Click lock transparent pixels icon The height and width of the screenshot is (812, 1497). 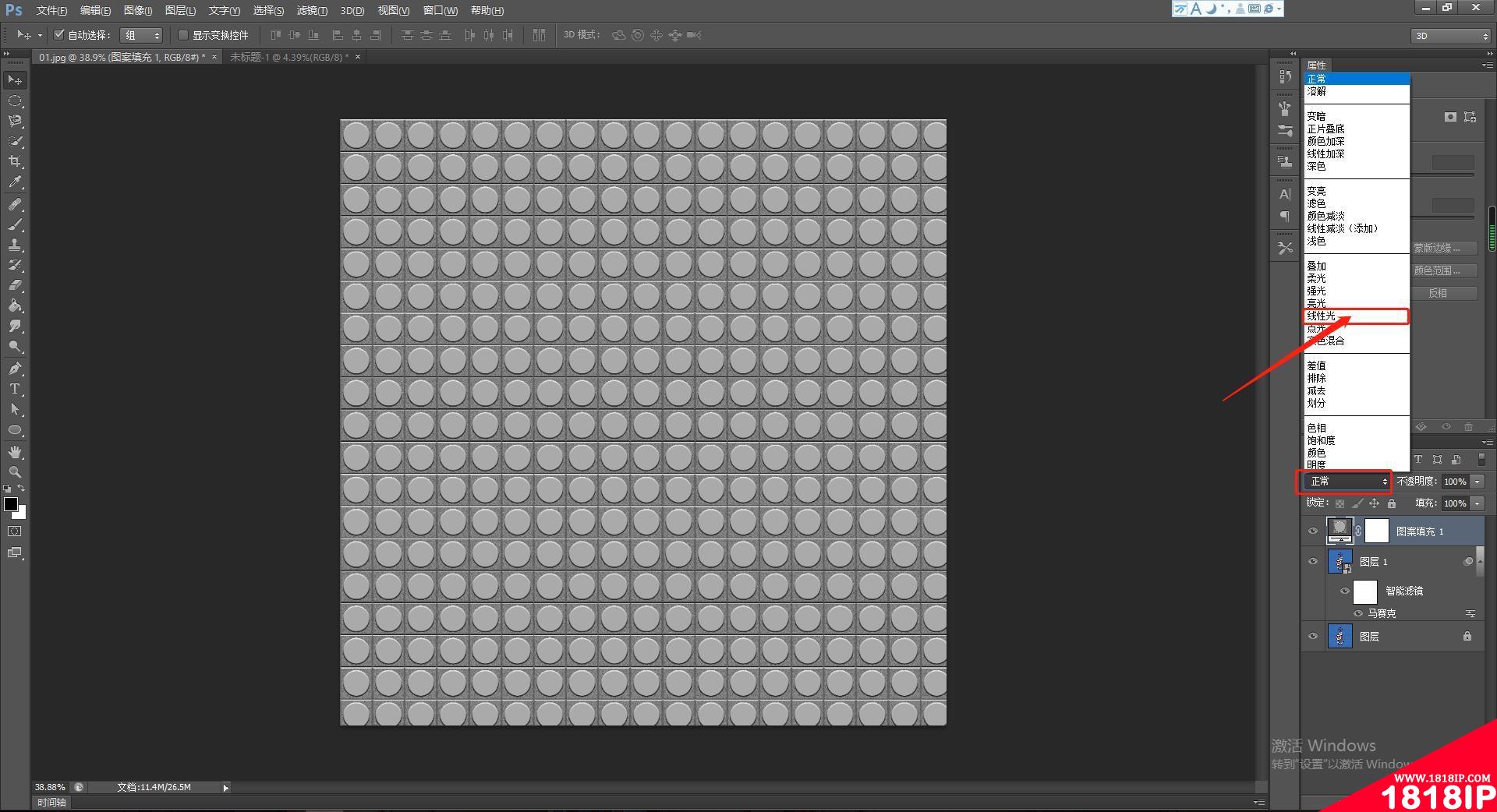click(x=1340, y=503)
